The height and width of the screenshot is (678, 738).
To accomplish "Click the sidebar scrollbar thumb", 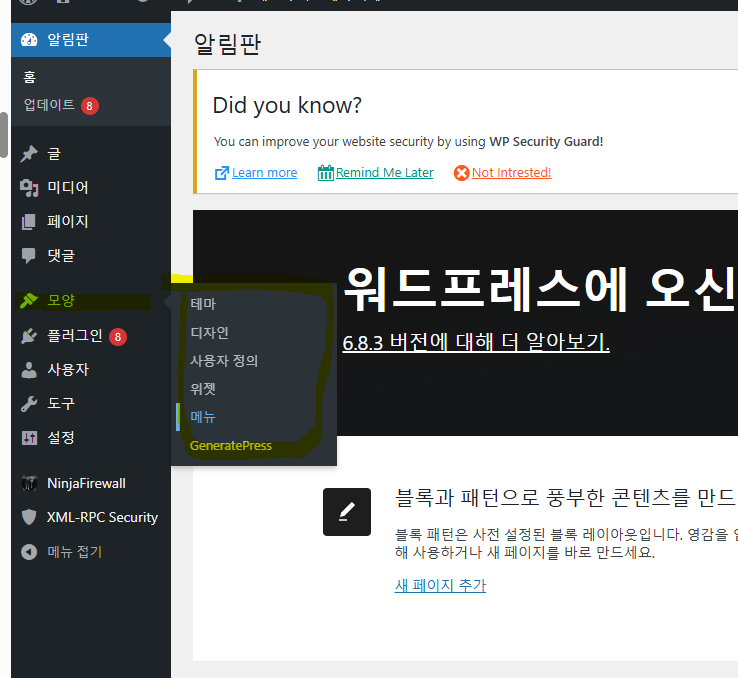I will [4, 135].
